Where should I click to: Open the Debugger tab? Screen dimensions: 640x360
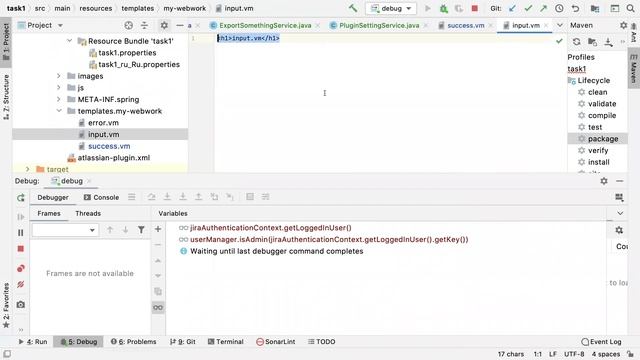coord(53,198)
